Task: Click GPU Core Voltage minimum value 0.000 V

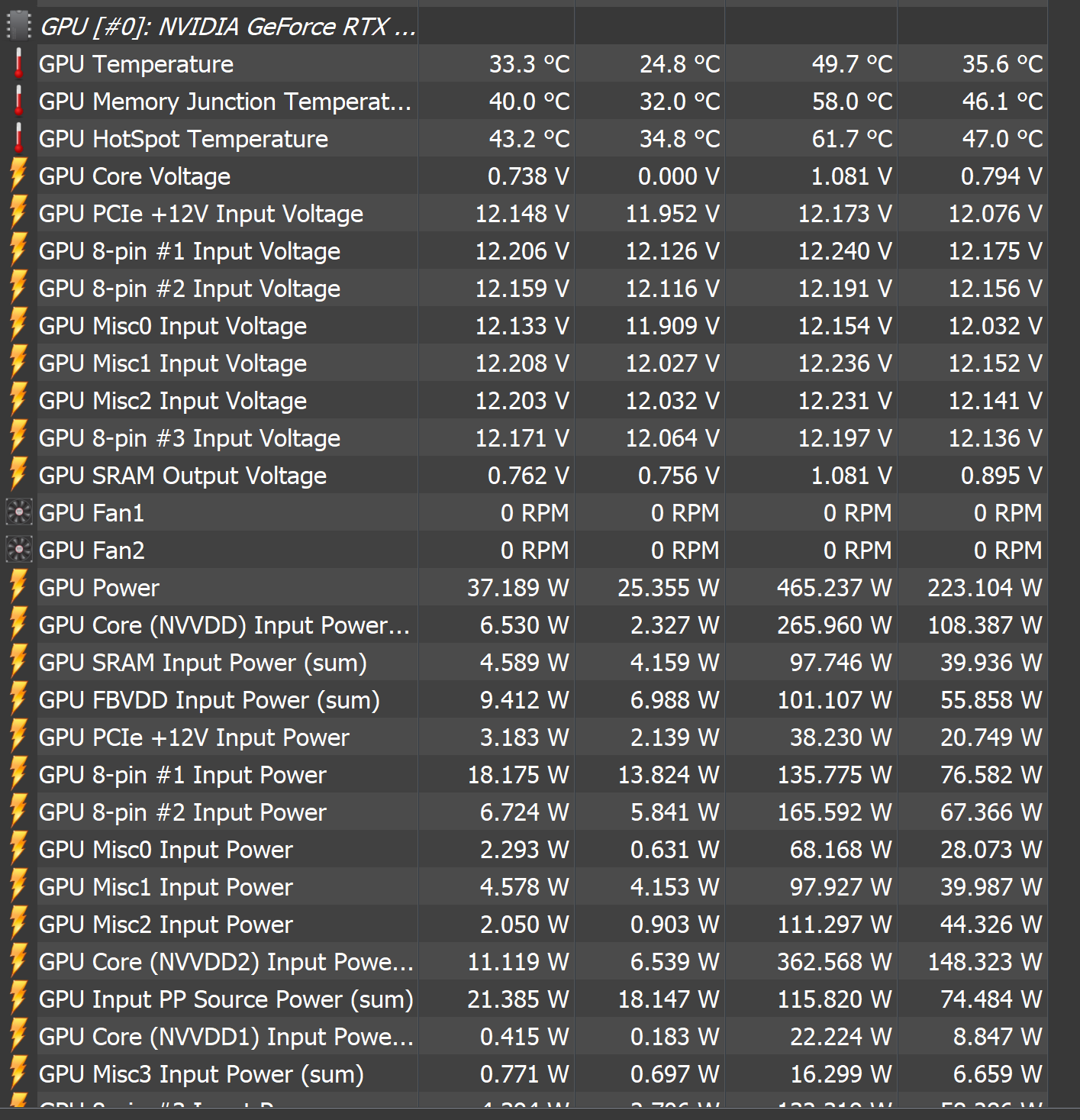Action: [x=679, y=176]
